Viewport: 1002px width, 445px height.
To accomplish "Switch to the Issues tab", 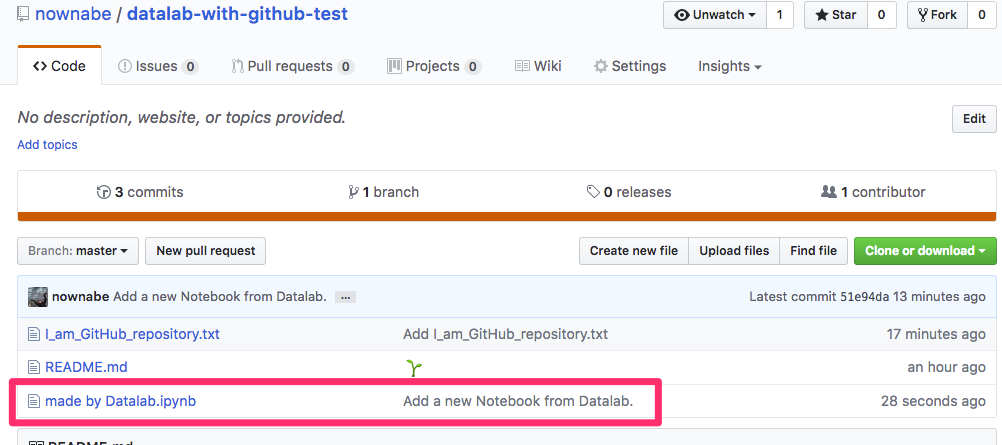I will [157, 66].
